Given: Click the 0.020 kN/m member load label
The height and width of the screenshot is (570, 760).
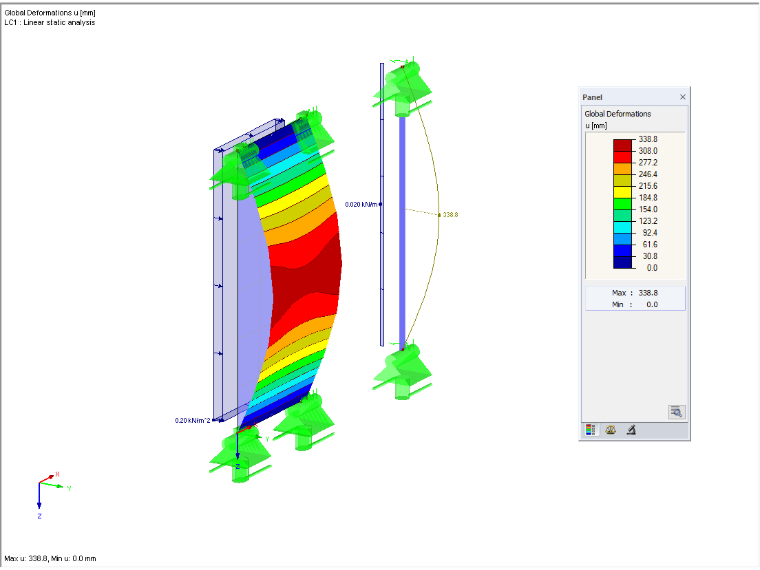Looking at the screenshot, I should 361,205.
